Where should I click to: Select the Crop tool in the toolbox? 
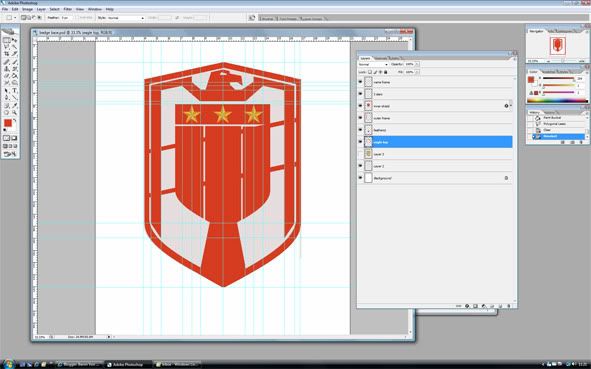pos(6,54)
